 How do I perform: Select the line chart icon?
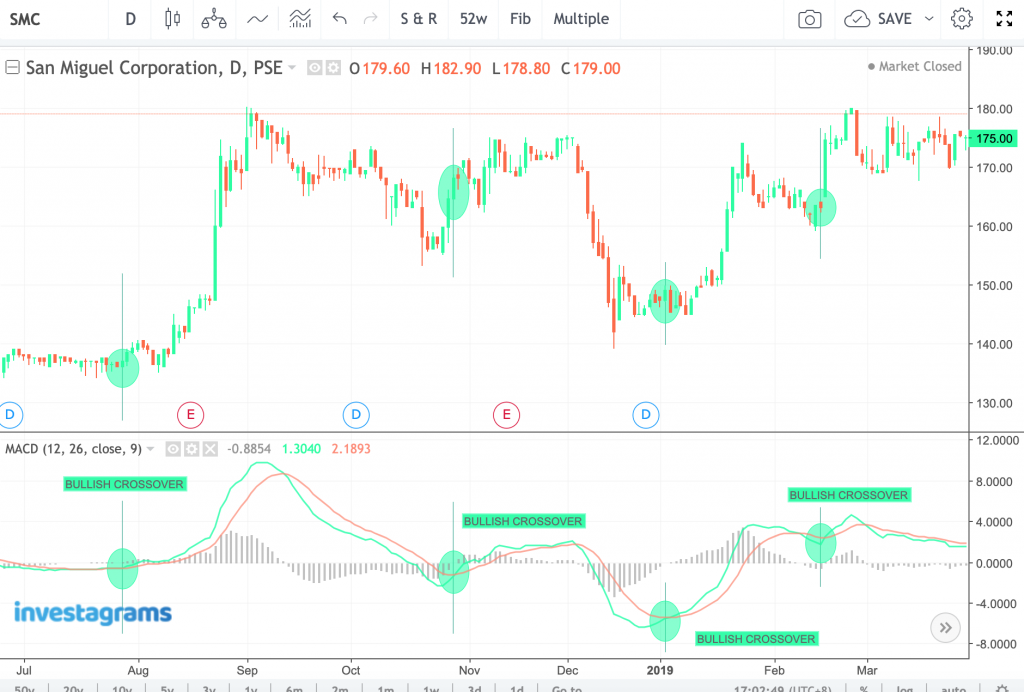click(x=258, y=20)
